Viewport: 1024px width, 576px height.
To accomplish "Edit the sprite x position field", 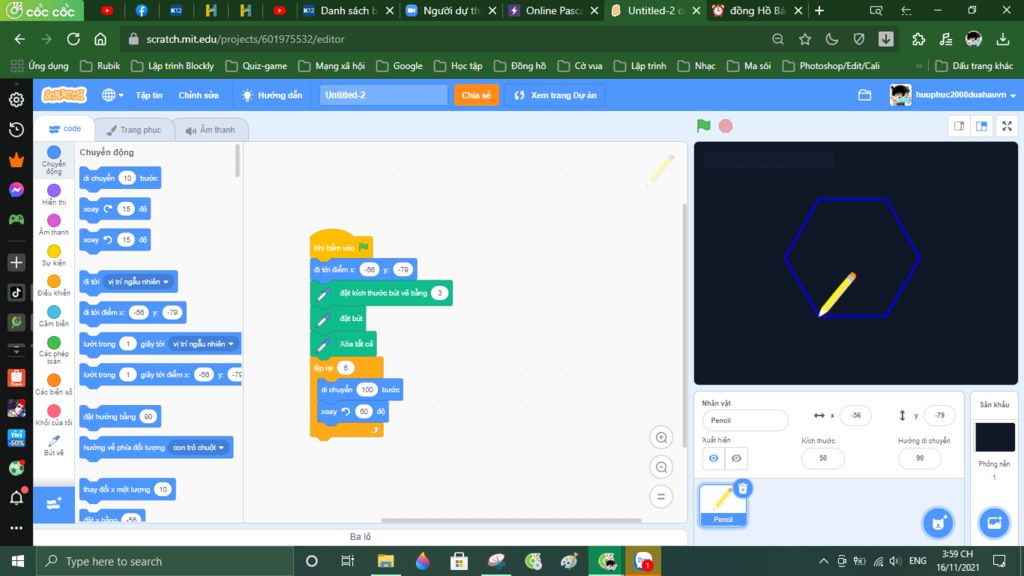I will [x=856, y=415].
